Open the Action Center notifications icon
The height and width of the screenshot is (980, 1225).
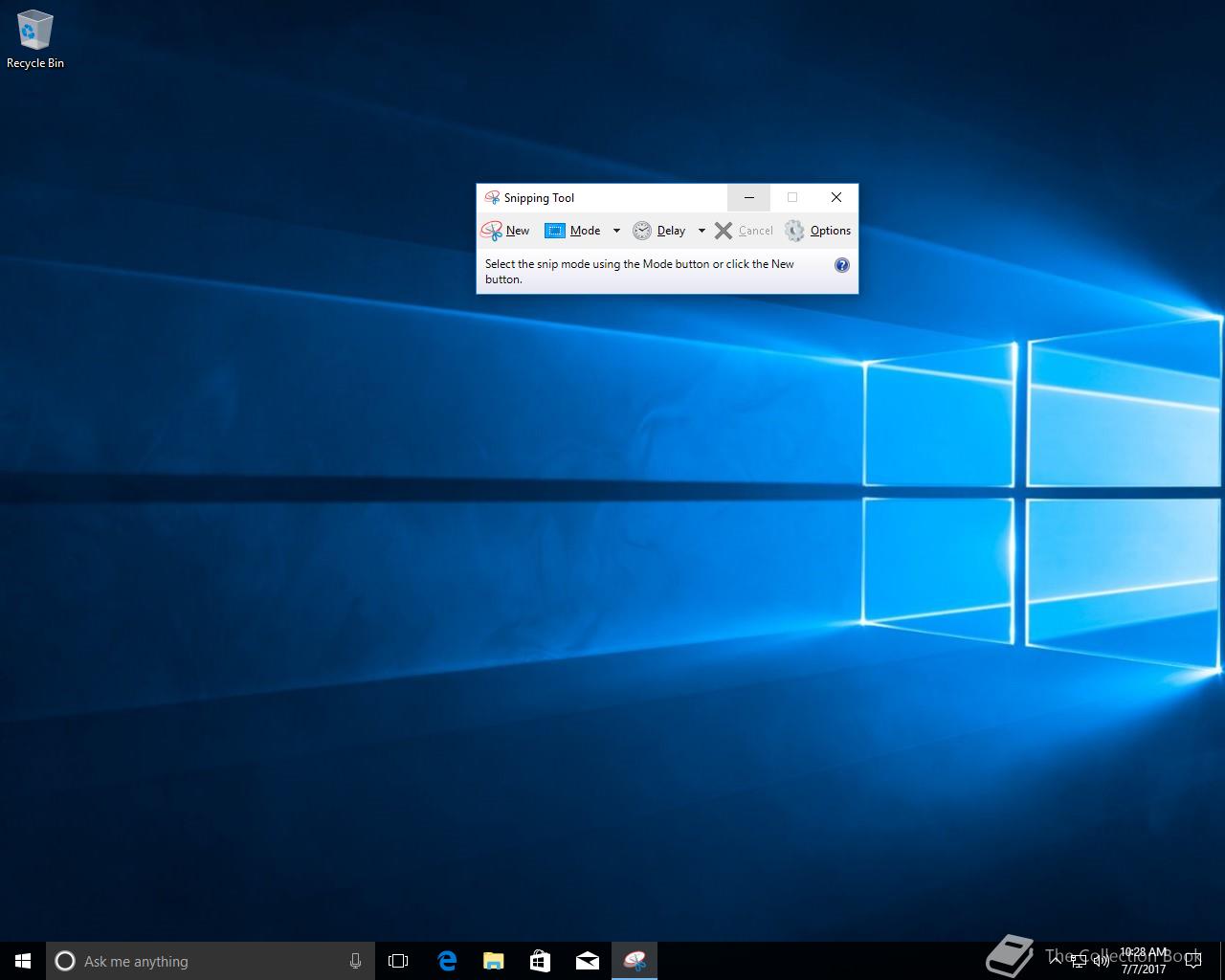click(1192, 961)
